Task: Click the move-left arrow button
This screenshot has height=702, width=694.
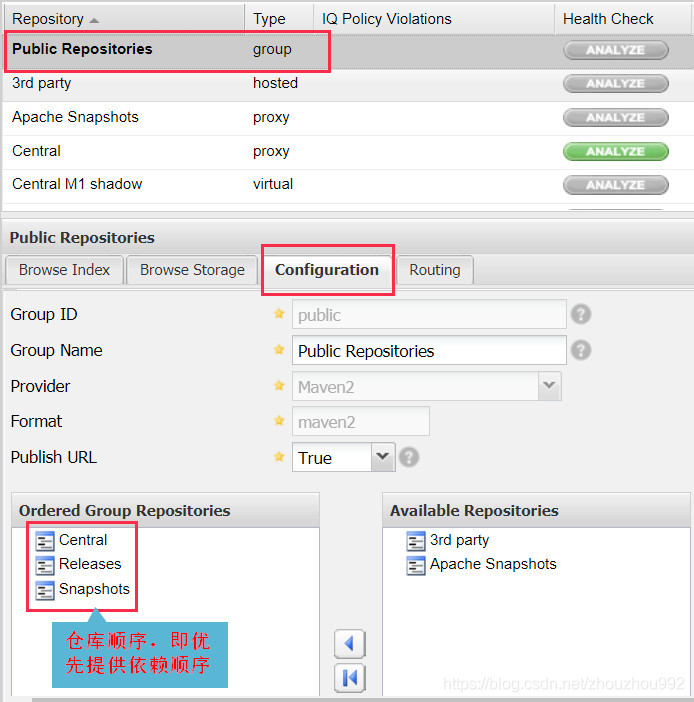Action: click(x=350, y=644)
